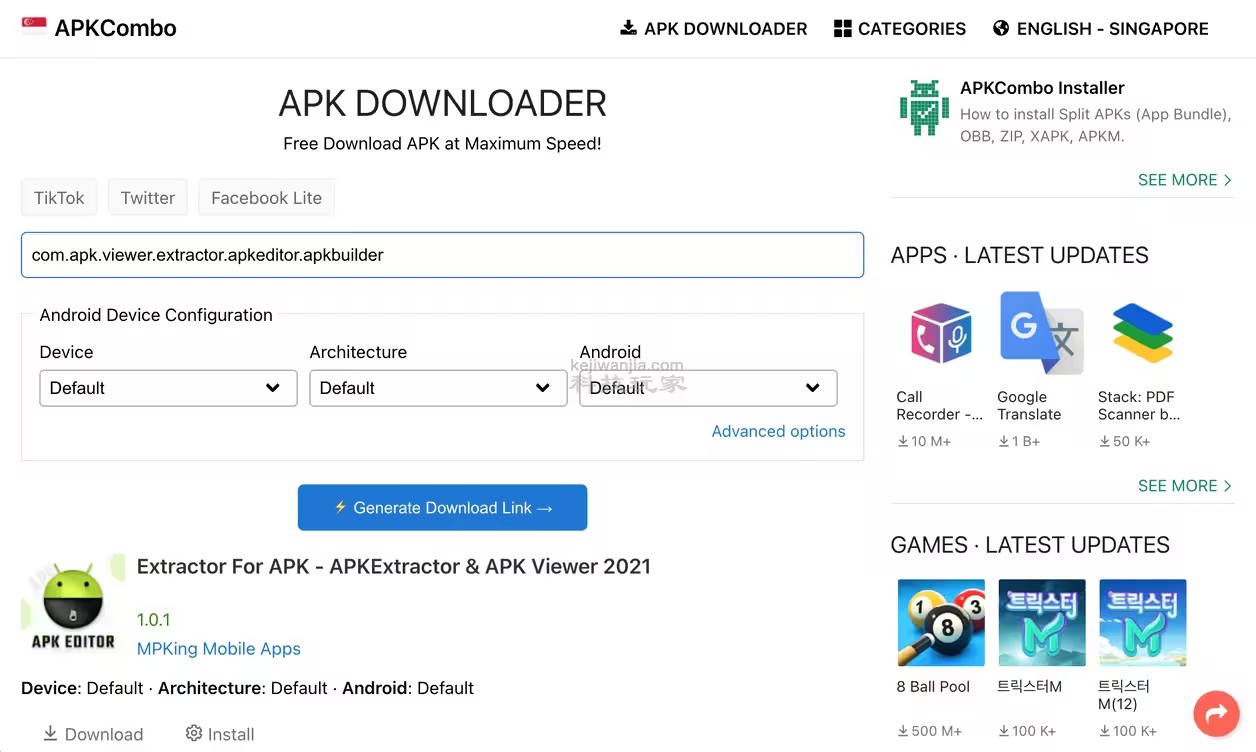The width and height of the screenshot is (1256, 752).
Task: Open the Google Translate app icon
Action: 1041,334
